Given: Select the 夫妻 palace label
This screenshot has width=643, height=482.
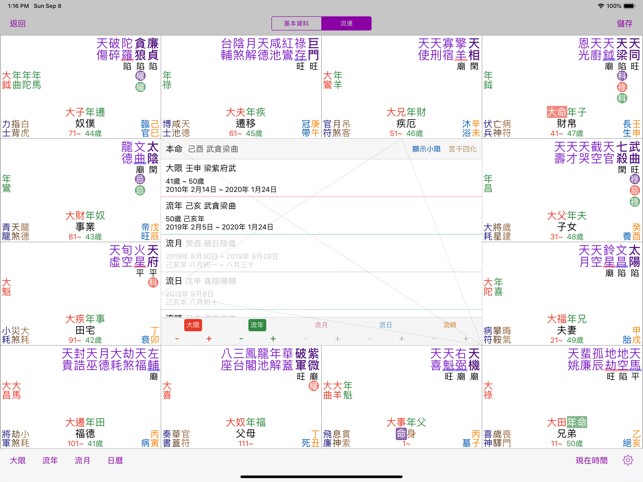Looking at the screenshot, I should 567,330.
